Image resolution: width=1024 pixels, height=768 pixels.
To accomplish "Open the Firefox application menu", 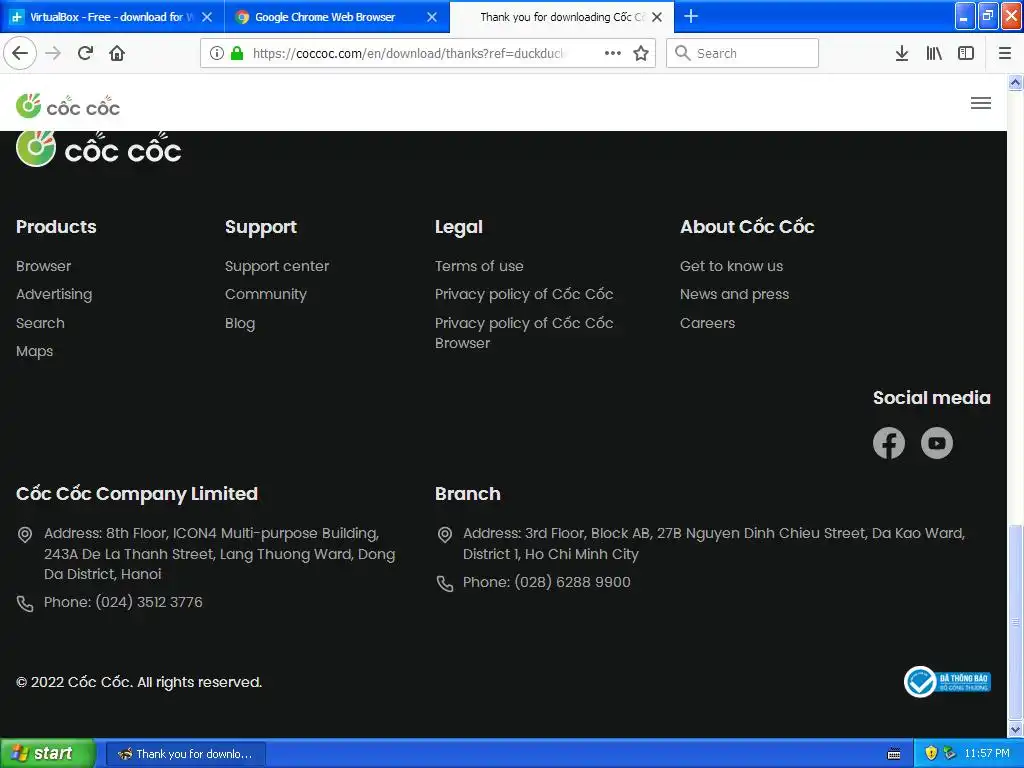I will (x=1004, y=53).
